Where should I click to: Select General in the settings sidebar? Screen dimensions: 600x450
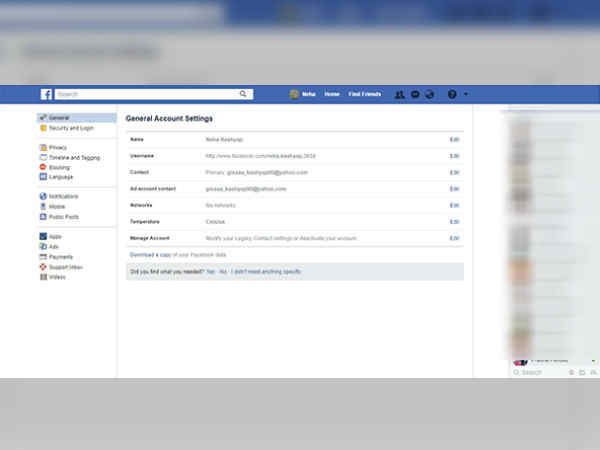(x=77, y=117)
